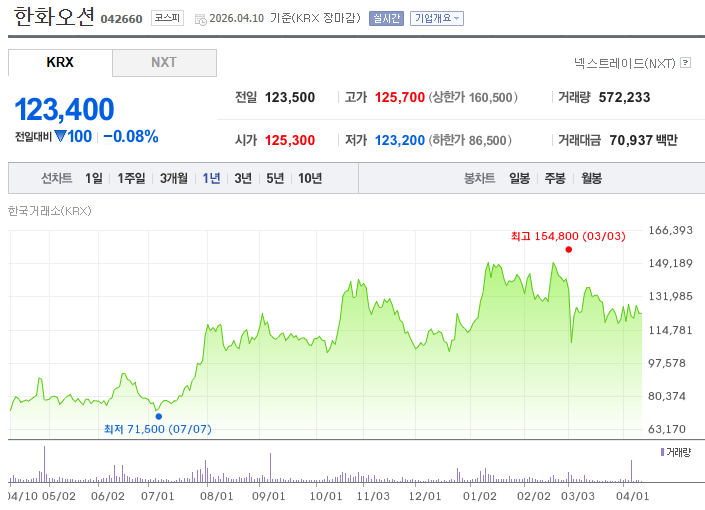705x510 pixels.
Task: Select the 3개월 line chart period
Action: [x=174, y=179]
